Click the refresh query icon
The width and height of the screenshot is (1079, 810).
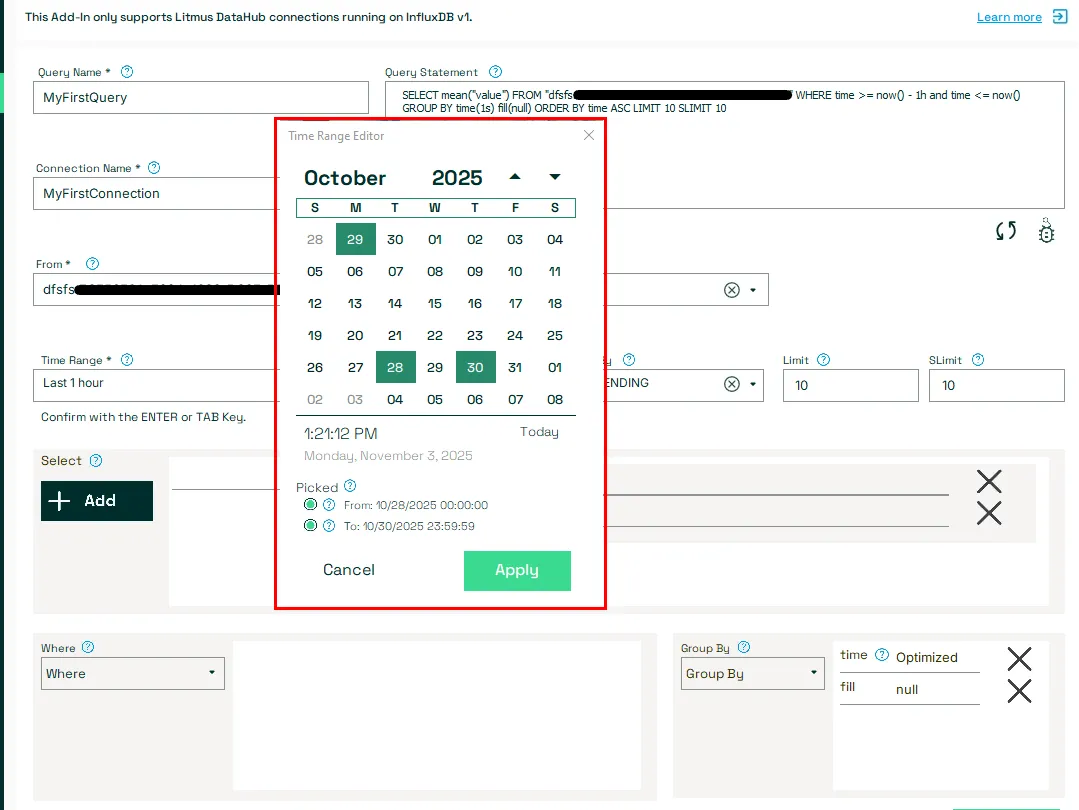pyautogui.click(x=1006, y=231)
